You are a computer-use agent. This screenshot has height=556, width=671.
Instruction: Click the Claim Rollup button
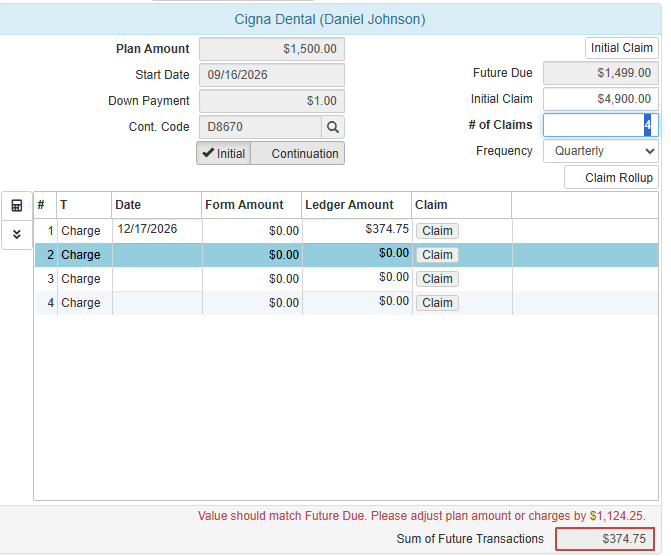point(611,178)
